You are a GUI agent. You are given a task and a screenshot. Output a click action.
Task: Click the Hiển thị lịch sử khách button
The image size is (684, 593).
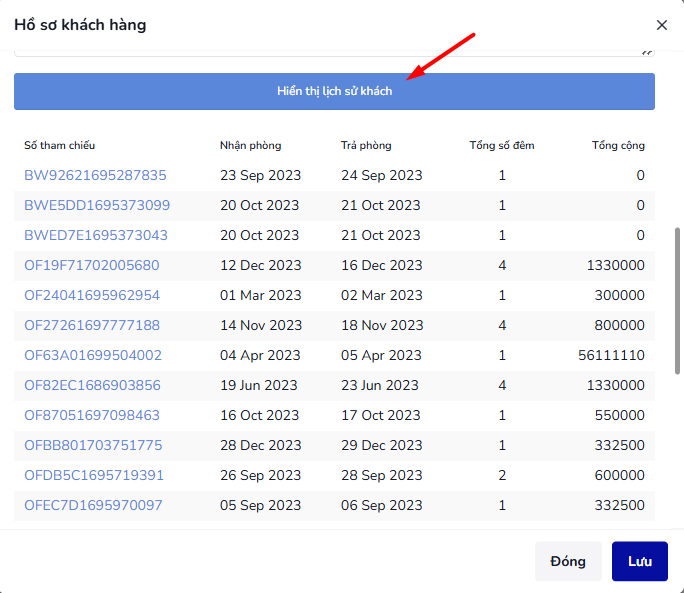[334, 91]
